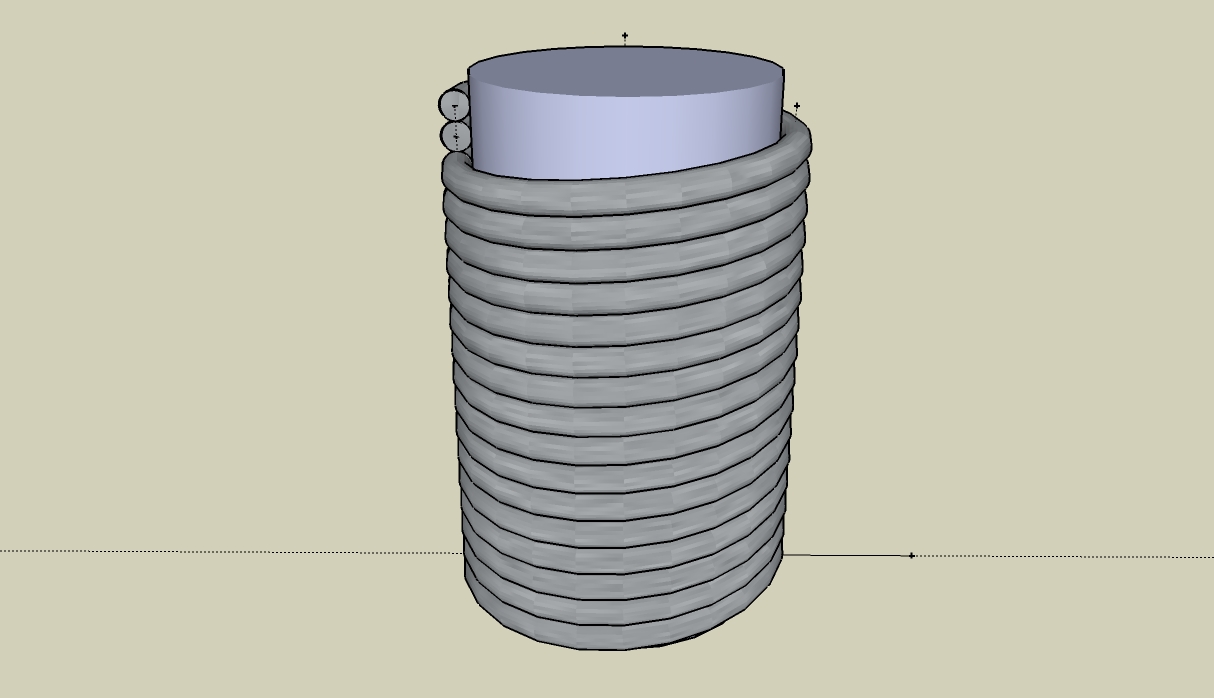Select the left vertical edge of the blue cylinder

coord(468,120)
